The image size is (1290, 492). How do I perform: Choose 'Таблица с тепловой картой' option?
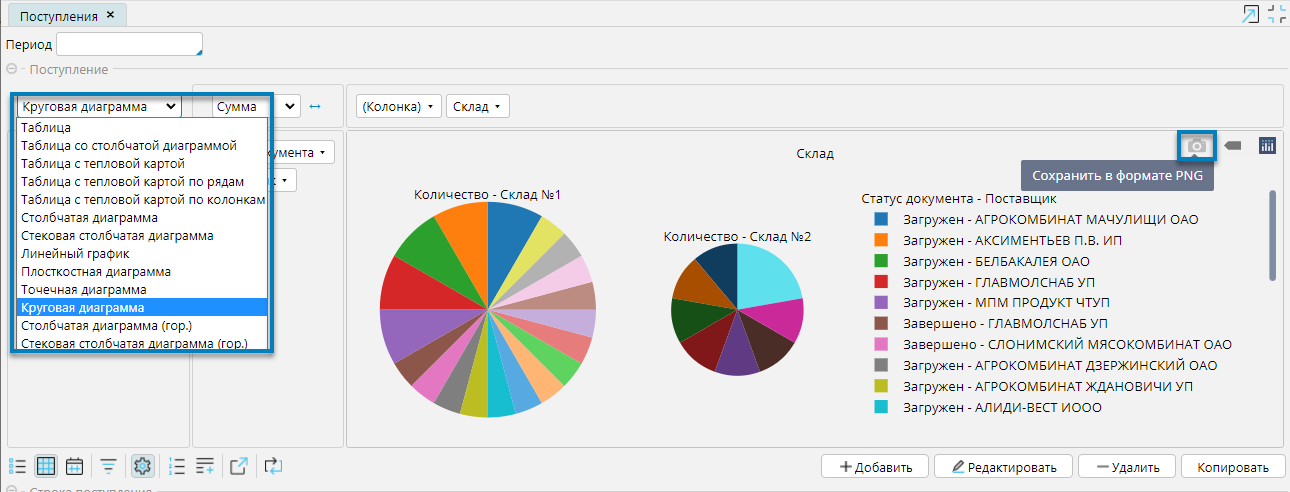pos(102,164)
